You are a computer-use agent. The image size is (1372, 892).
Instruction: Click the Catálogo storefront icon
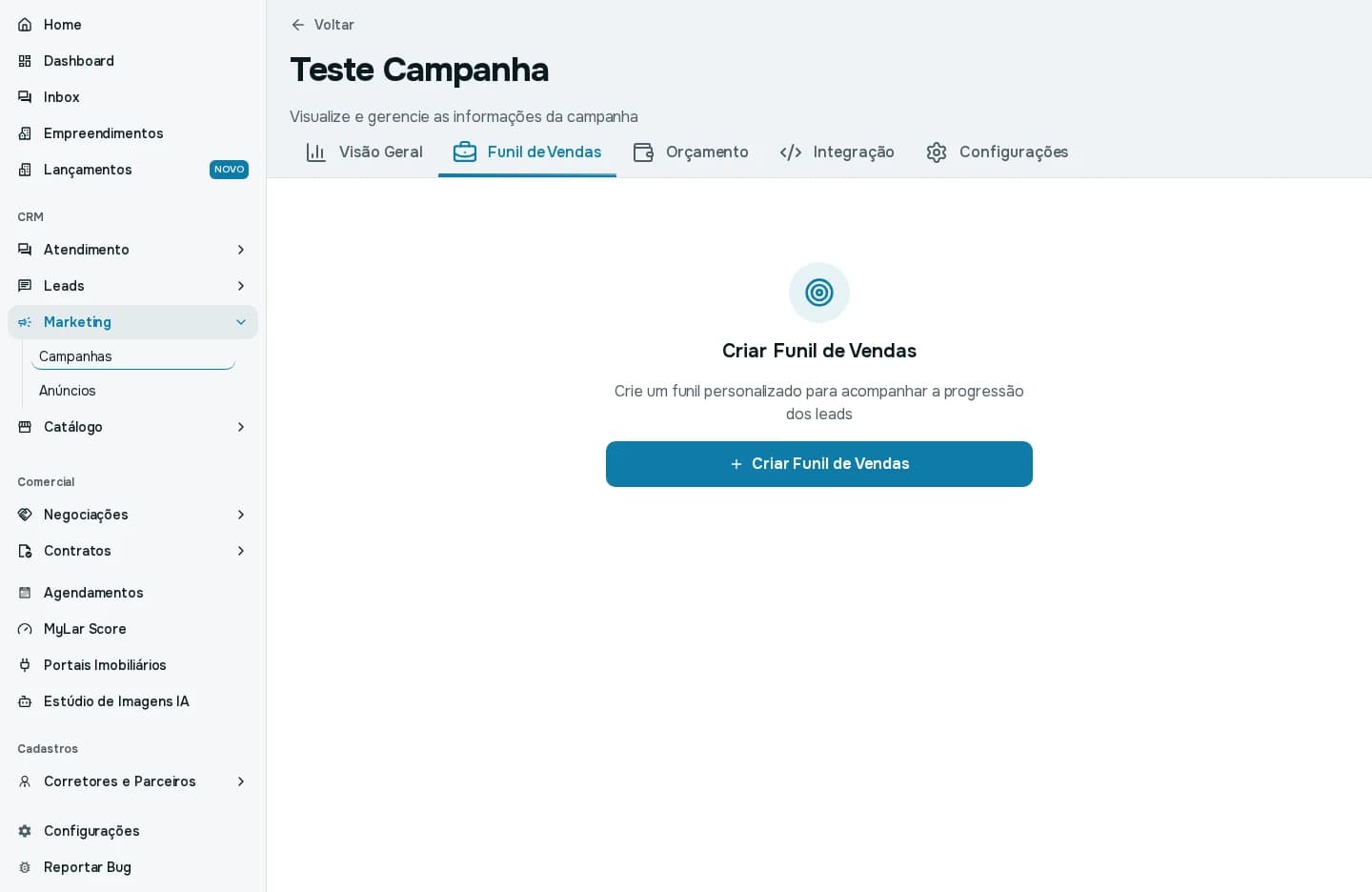point(25,427)
